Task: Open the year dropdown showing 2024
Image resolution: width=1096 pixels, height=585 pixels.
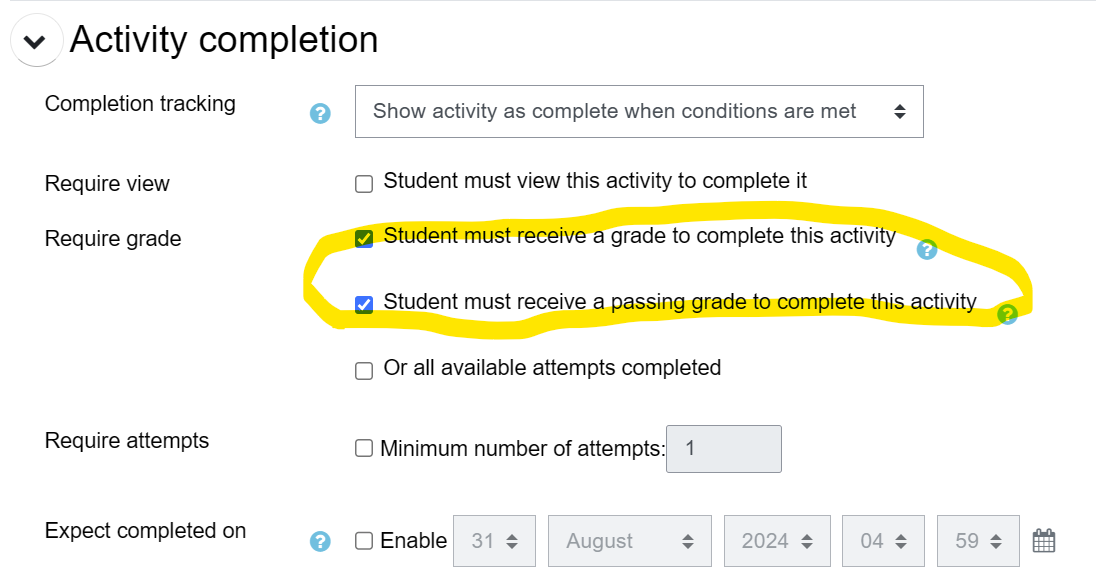Action: (777, 541)
